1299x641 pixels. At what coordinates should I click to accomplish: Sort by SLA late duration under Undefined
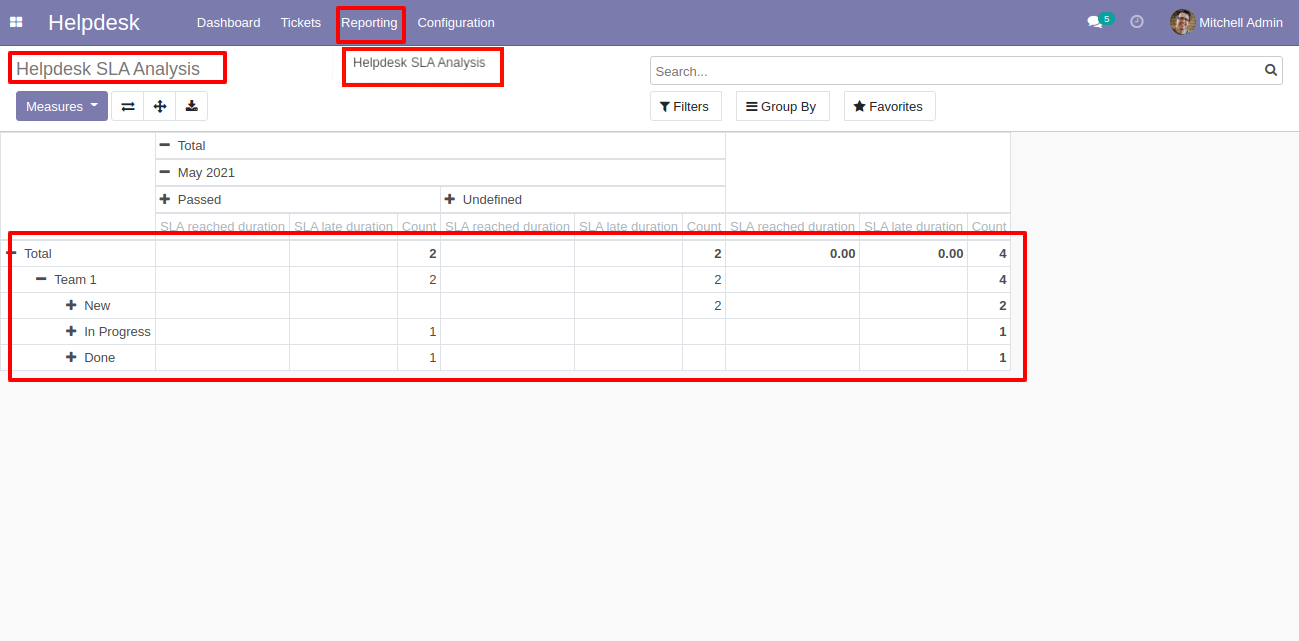point(629,227)
